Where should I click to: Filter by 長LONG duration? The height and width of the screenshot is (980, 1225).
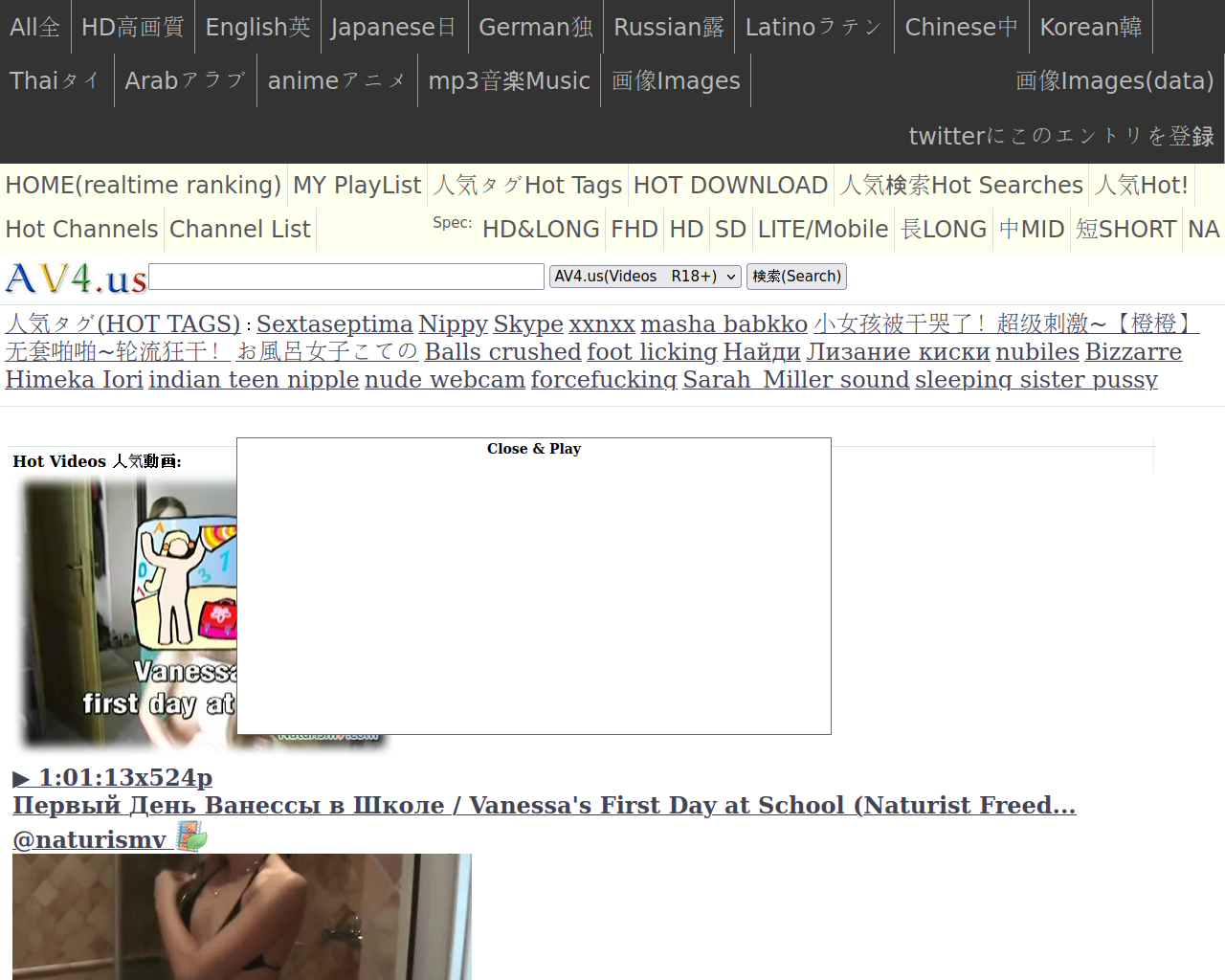click(x=944, y=229)
